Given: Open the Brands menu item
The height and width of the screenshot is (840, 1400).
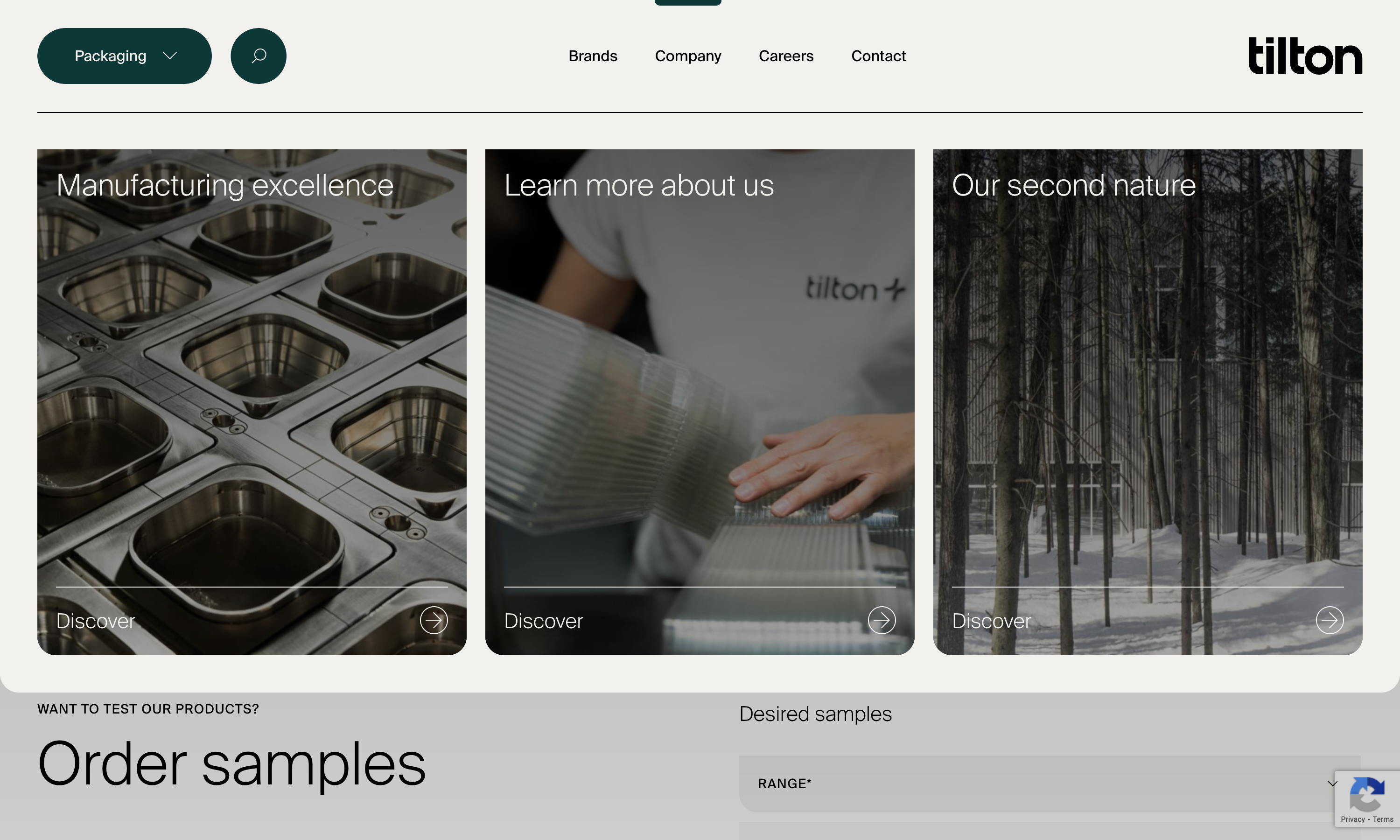Looking at the screenshot, I should point(593,56).
